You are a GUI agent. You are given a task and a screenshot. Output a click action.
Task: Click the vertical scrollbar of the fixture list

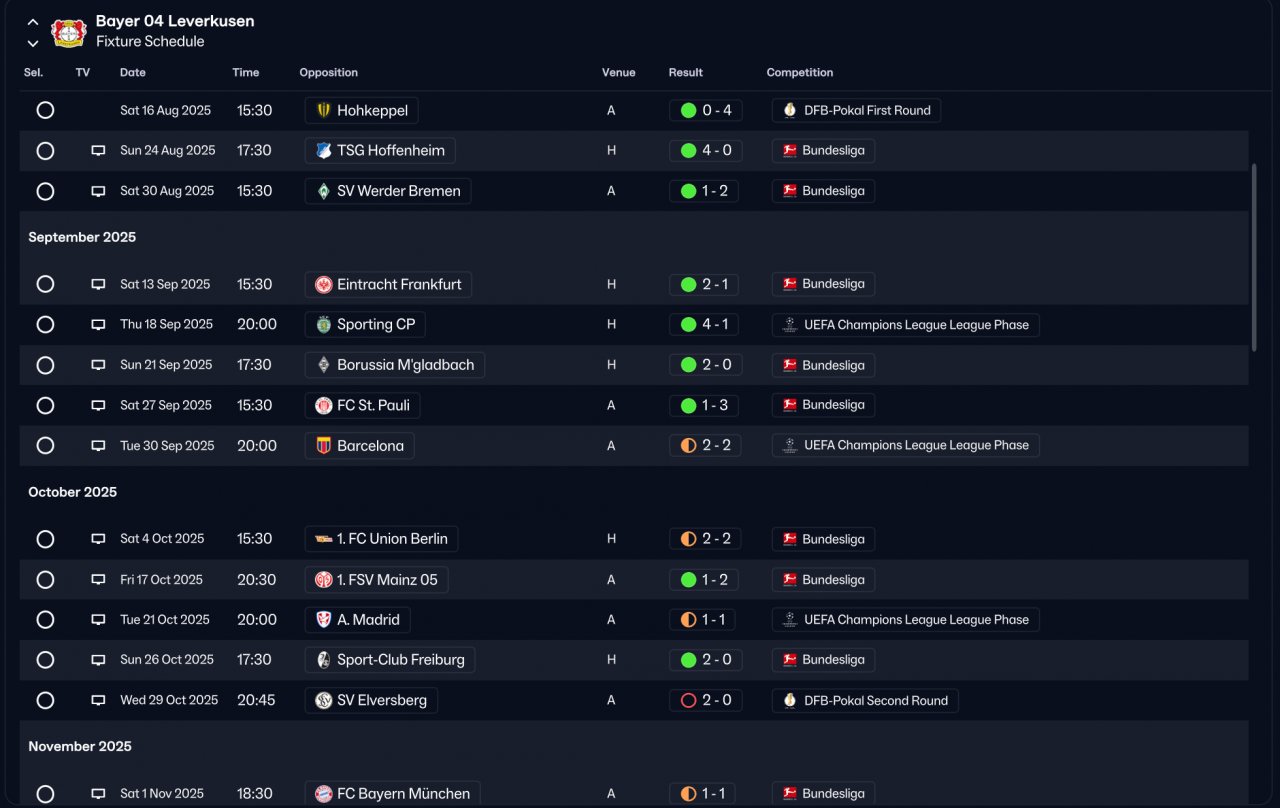pos(1254,257)
